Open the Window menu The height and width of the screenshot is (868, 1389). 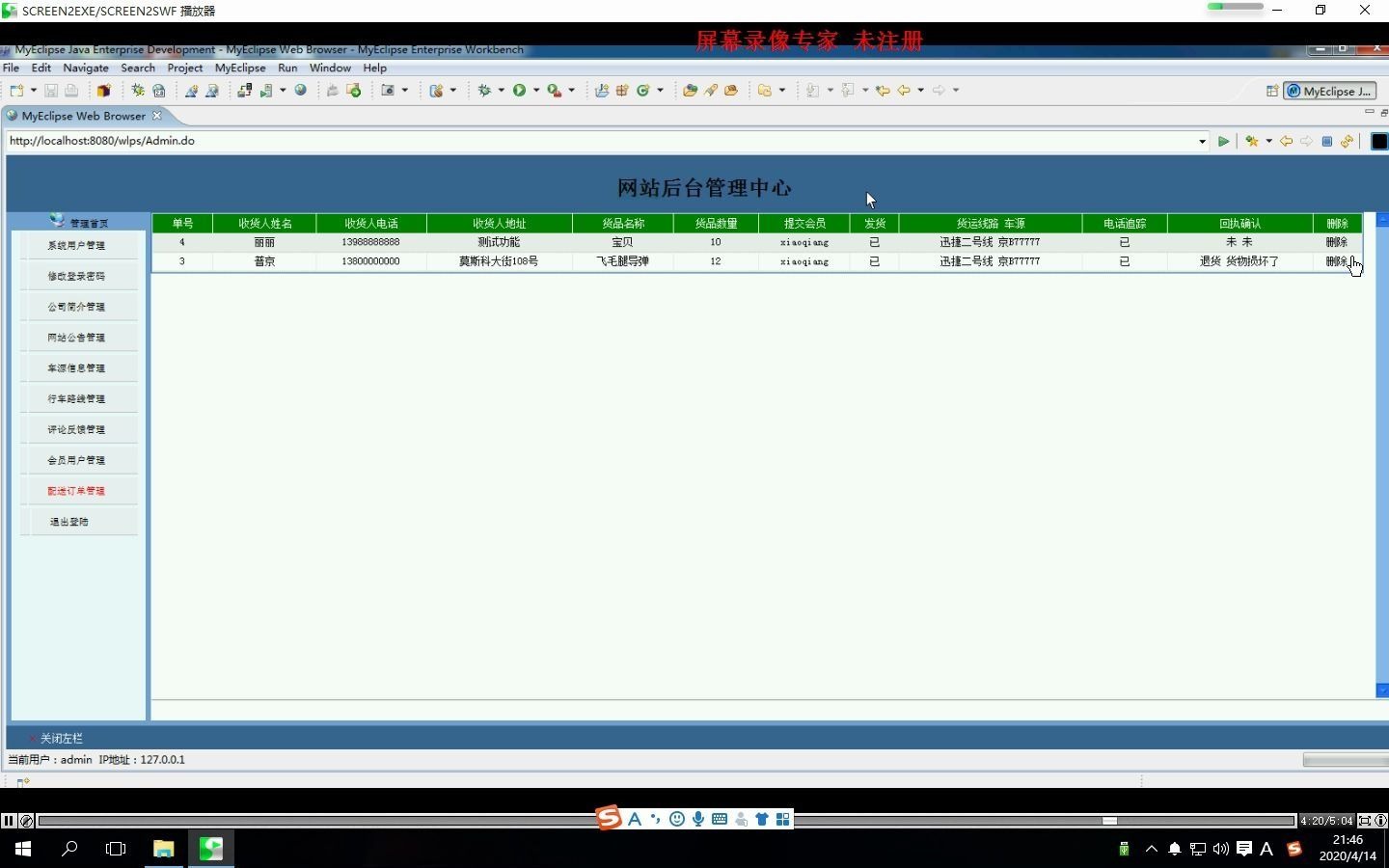click(x=330, y=68)
